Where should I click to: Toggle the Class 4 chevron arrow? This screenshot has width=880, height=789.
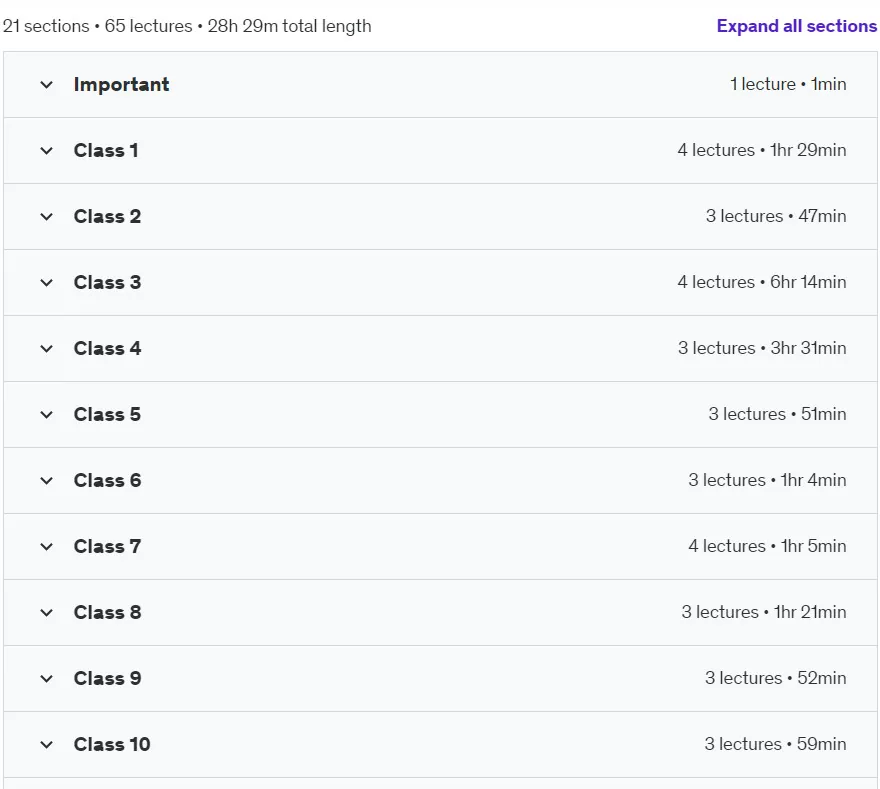click(x=47, y=348)
